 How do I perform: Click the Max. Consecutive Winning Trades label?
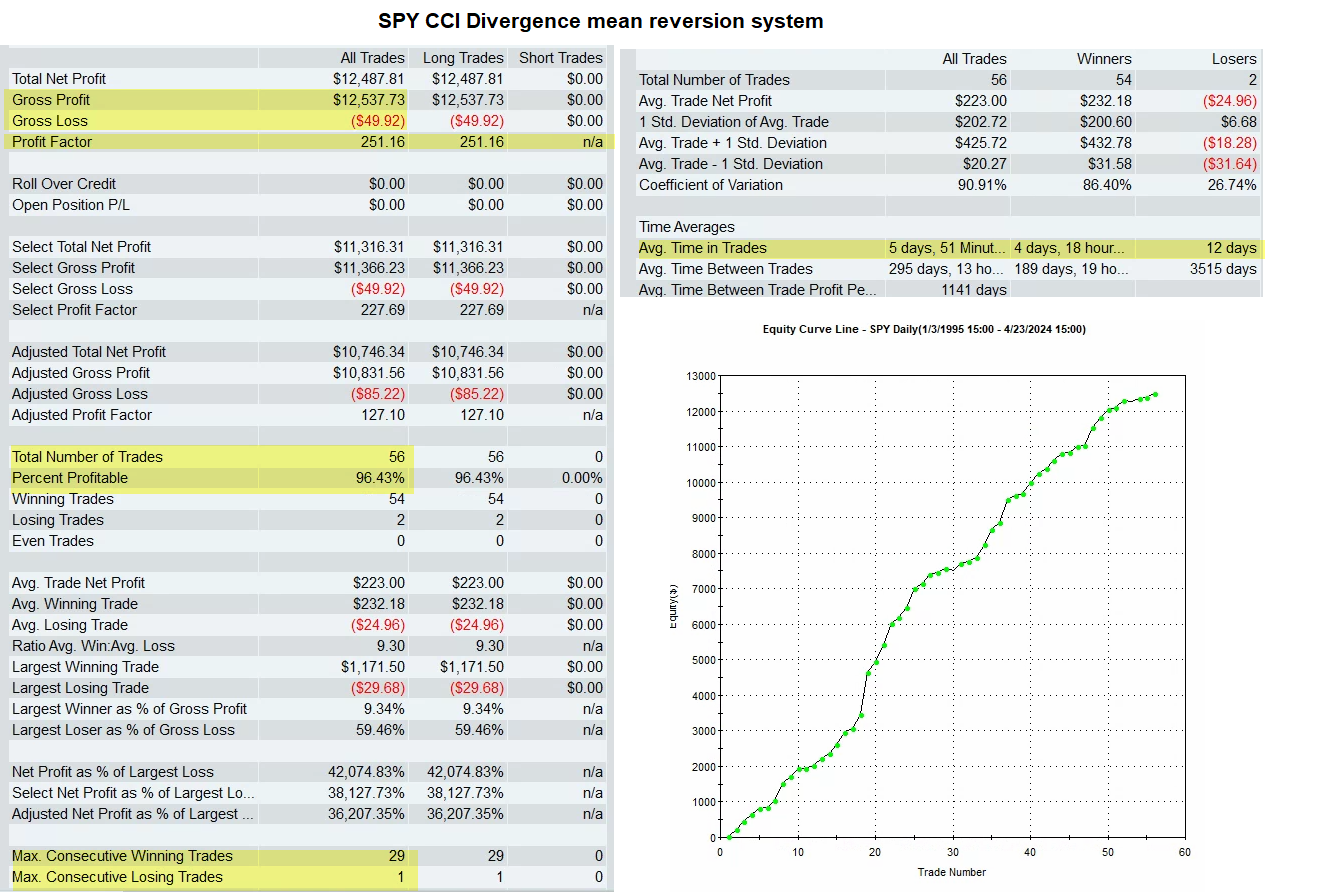point(122,856)
